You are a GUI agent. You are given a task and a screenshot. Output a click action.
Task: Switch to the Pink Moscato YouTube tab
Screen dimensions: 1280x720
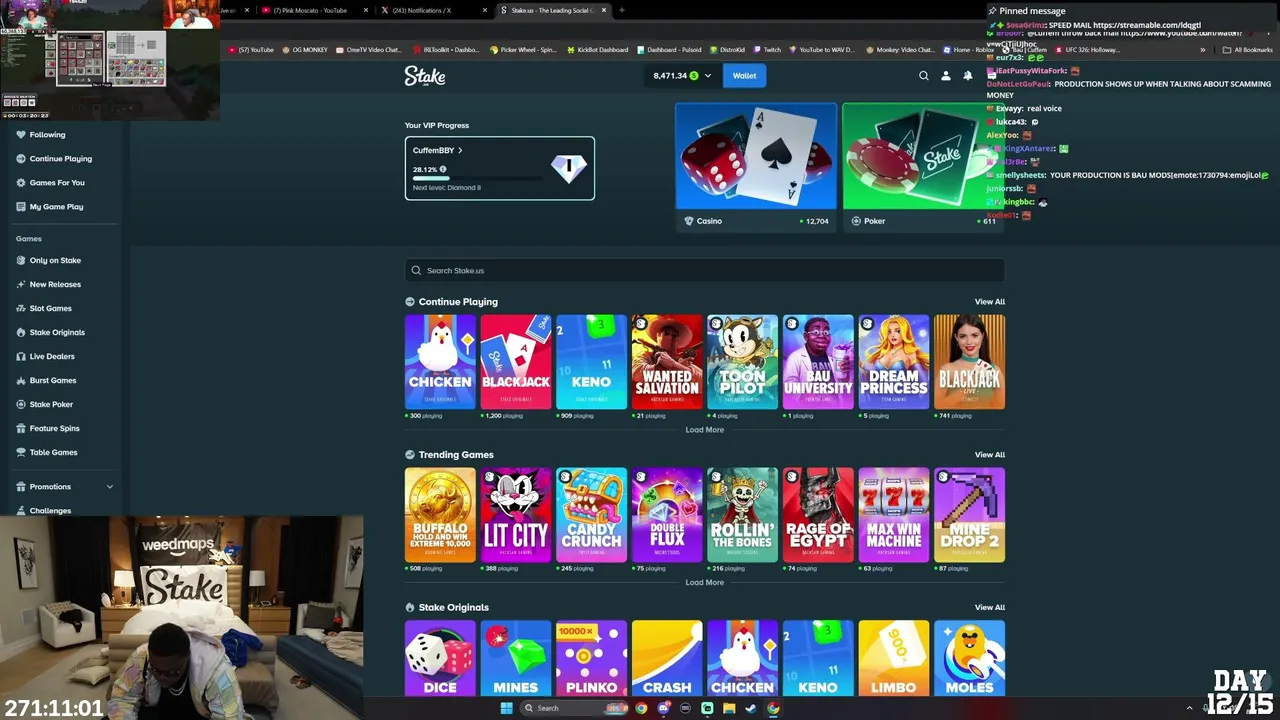coord(314,10)
